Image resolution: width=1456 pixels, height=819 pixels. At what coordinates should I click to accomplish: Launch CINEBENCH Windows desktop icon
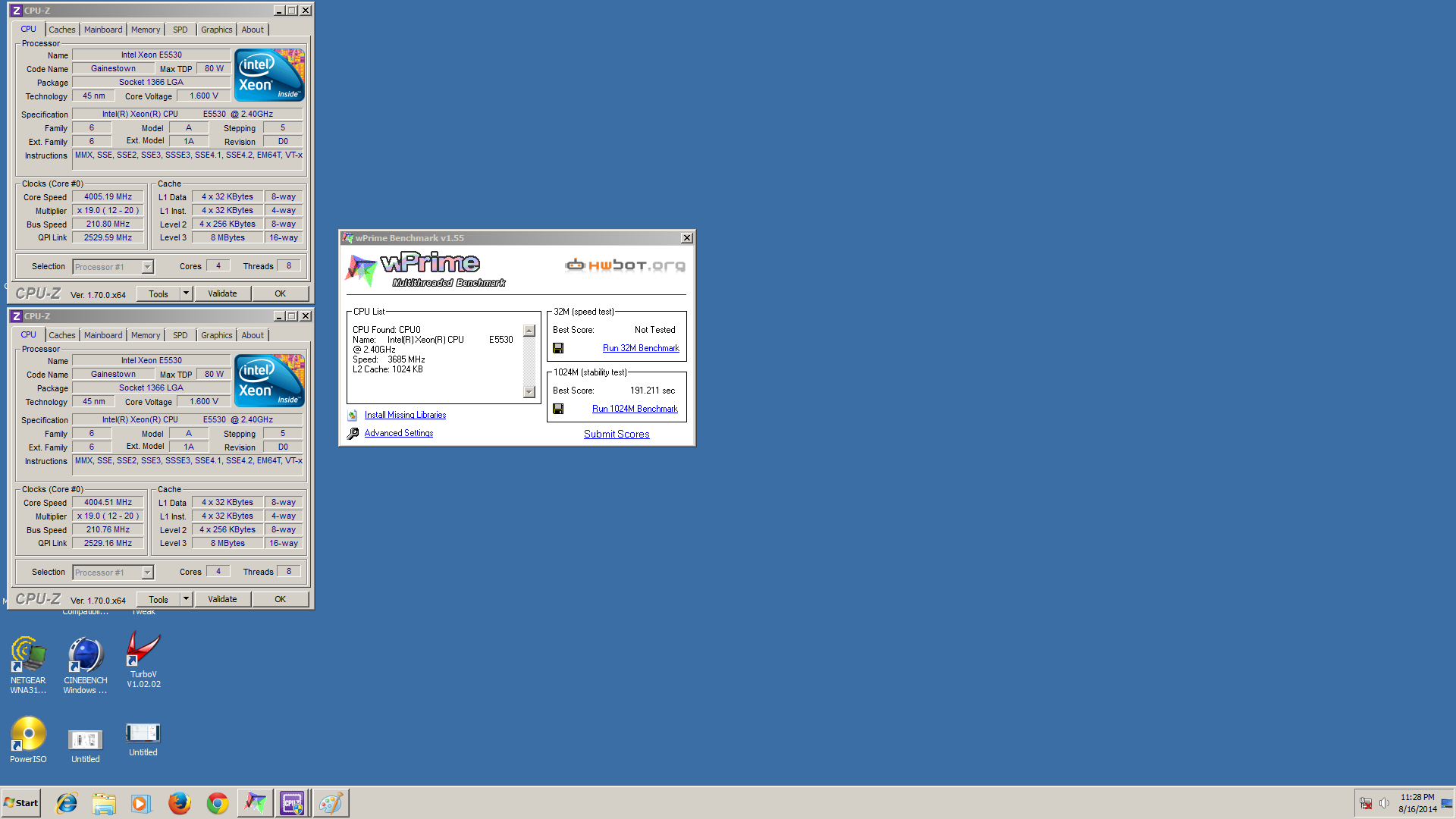(85, 664)
